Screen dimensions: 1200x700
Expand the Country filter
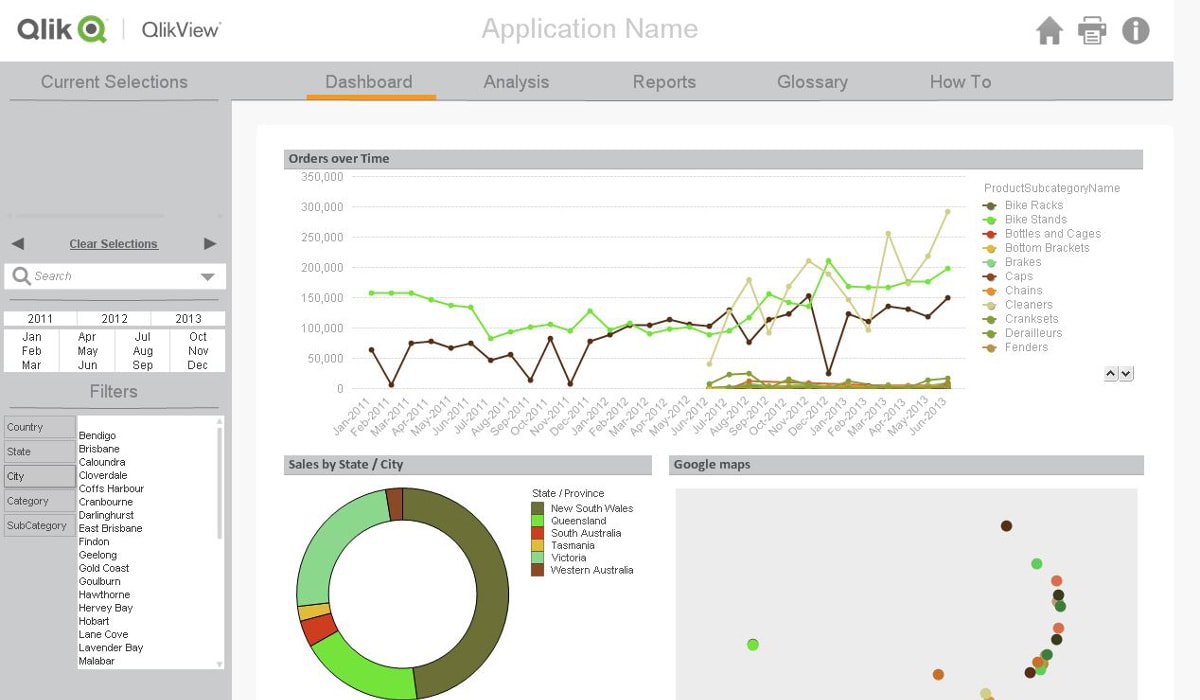tap(38, 427)
